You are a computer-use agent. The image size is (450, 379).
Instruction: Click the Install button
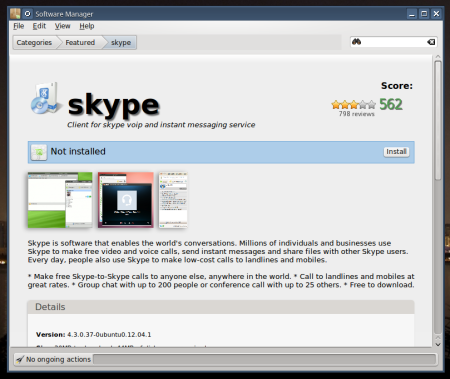click(x=396, y=152)
